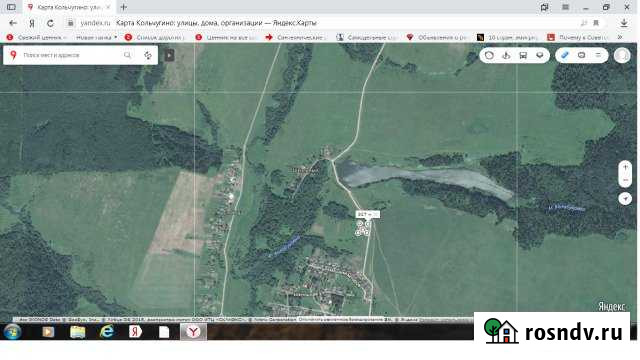Click the print map icon
Screen dimensions: 640x360
[582, 55]
